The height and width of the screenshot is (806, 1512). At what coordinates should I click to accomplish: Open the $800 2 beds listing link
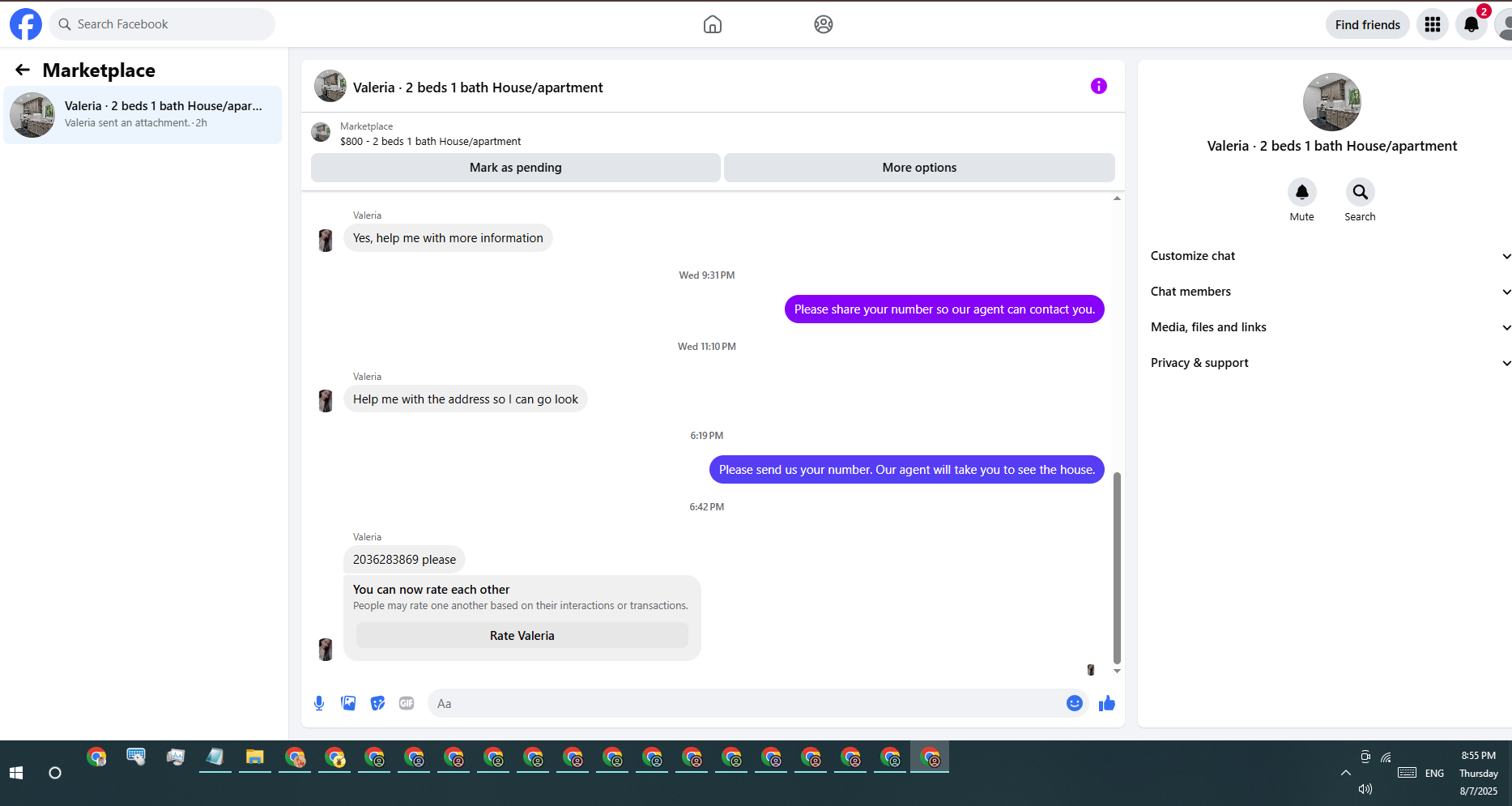[x=430, y=141]
